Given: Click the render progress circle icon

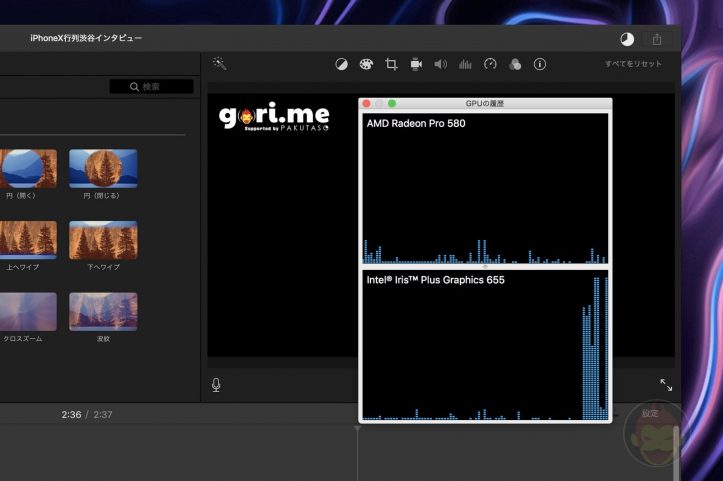Looking at the screenshot, I should [x=627, y=39].
